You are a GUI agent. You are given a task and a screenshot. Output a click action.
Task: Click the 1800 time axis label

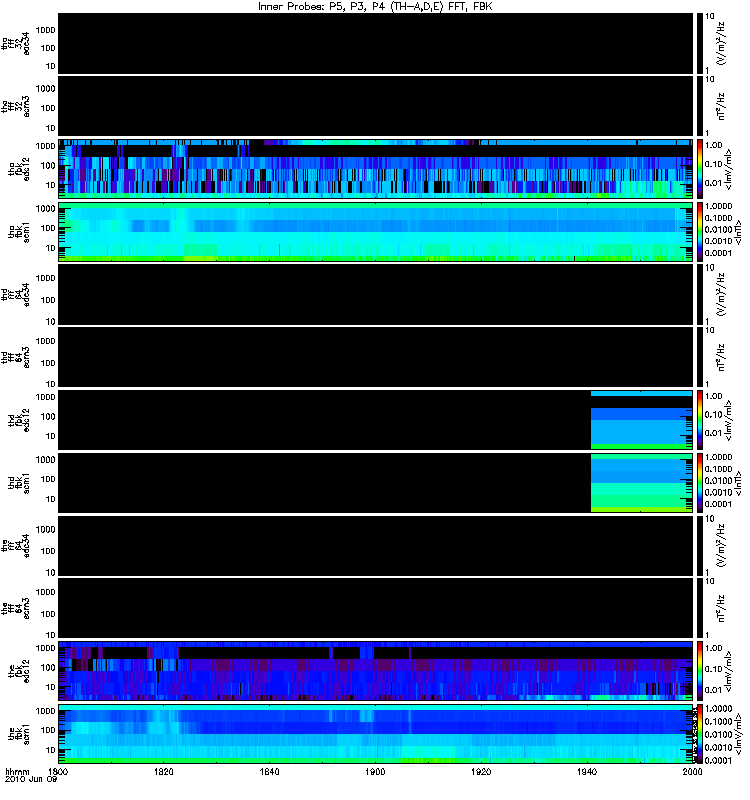click(59, 771)
